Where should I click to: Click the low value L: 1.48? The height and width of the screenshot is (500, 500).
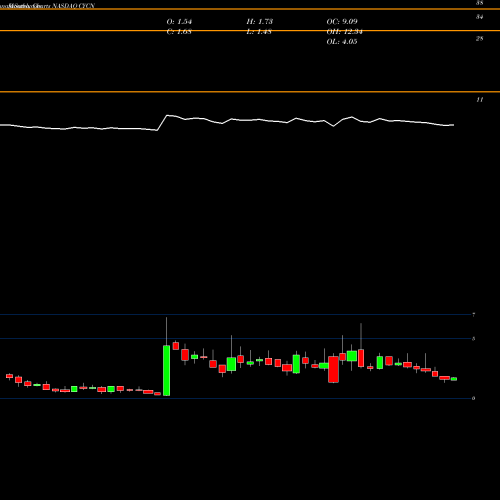pos(259,32)
